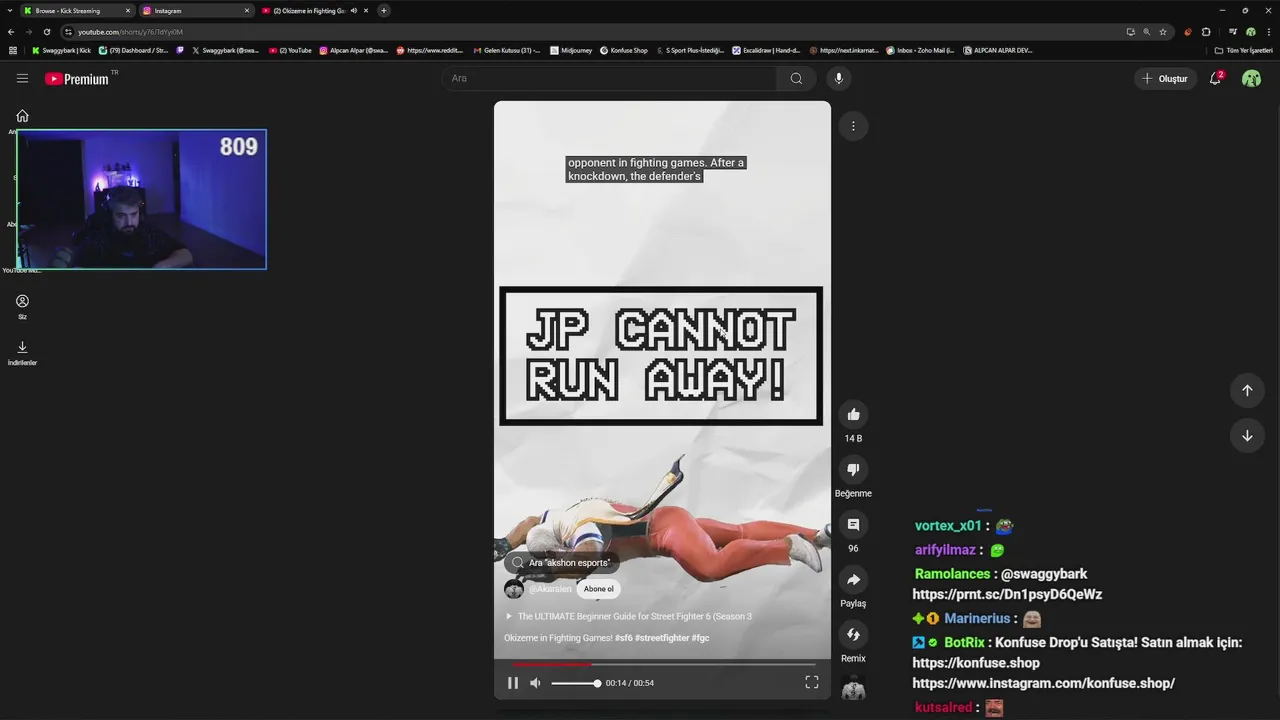Open the Excalidraw bookmark
The width and height of the screenshot is (1280, 720).
767,50
